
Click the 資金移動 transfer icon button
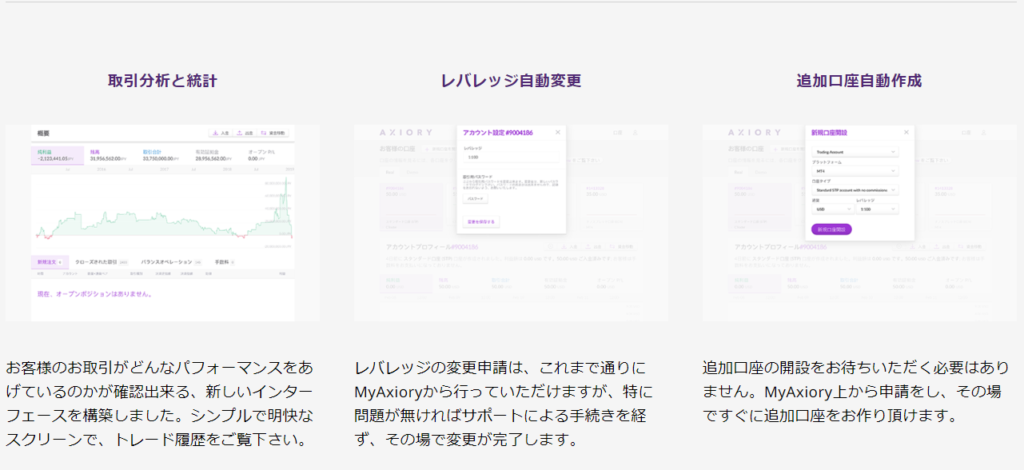[277, 133]
